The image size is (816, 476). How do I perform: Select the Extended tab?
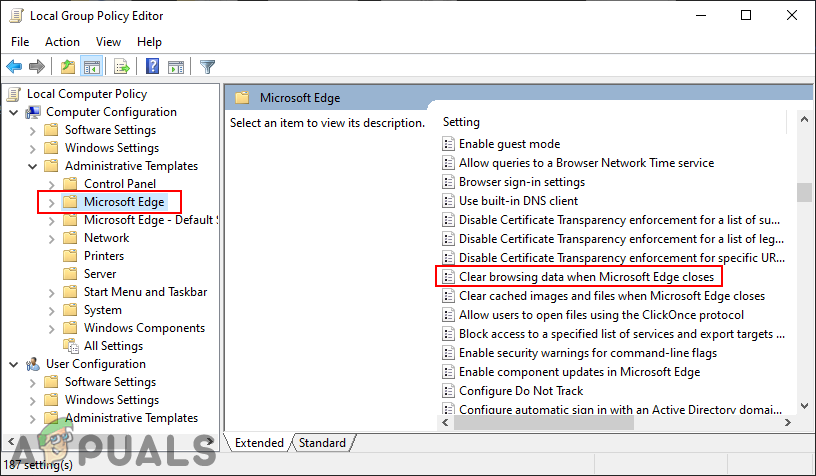(260, 443)
